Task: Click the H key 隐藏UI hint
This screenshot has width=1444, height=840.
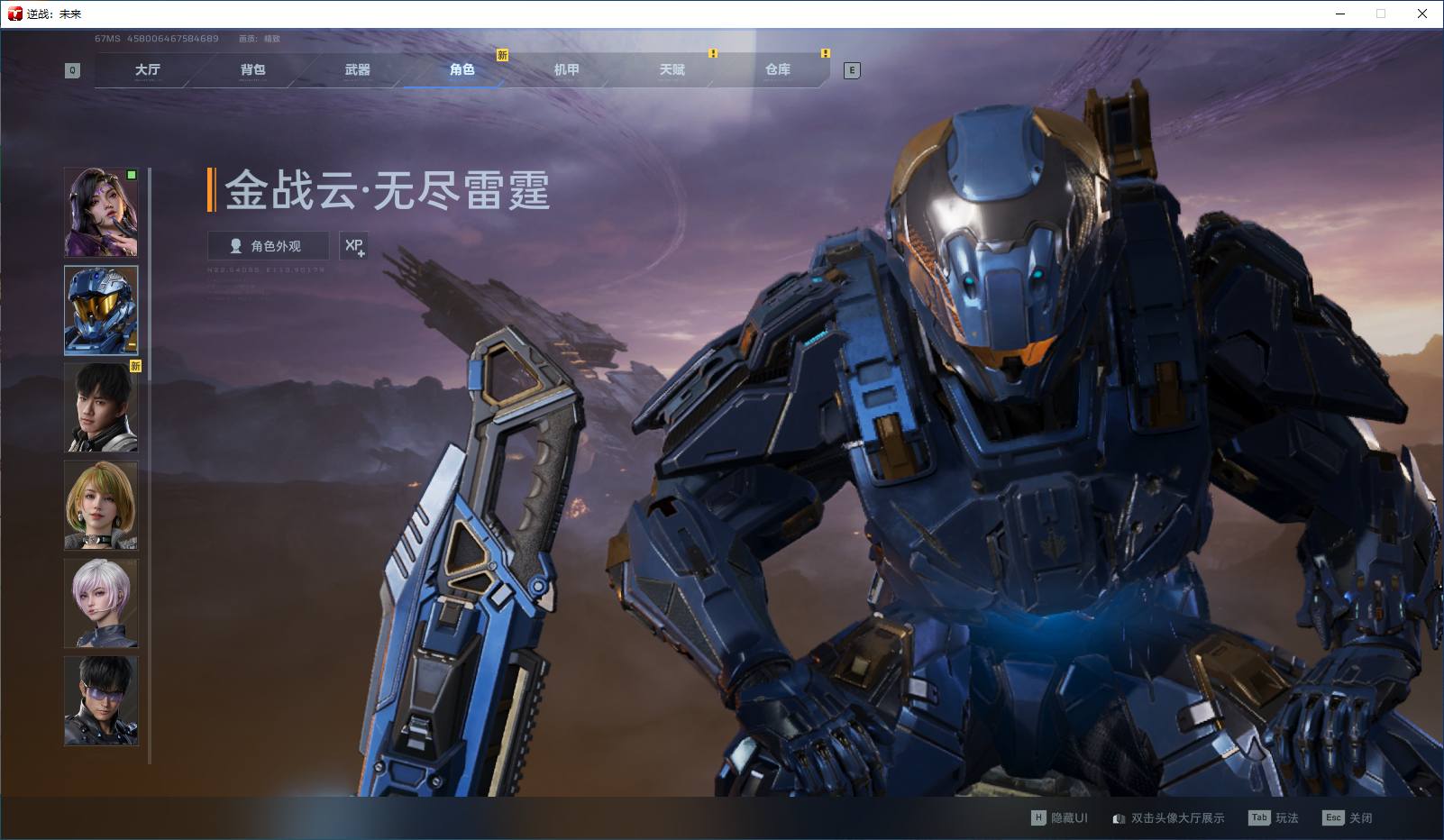Action: (1059, 817)
